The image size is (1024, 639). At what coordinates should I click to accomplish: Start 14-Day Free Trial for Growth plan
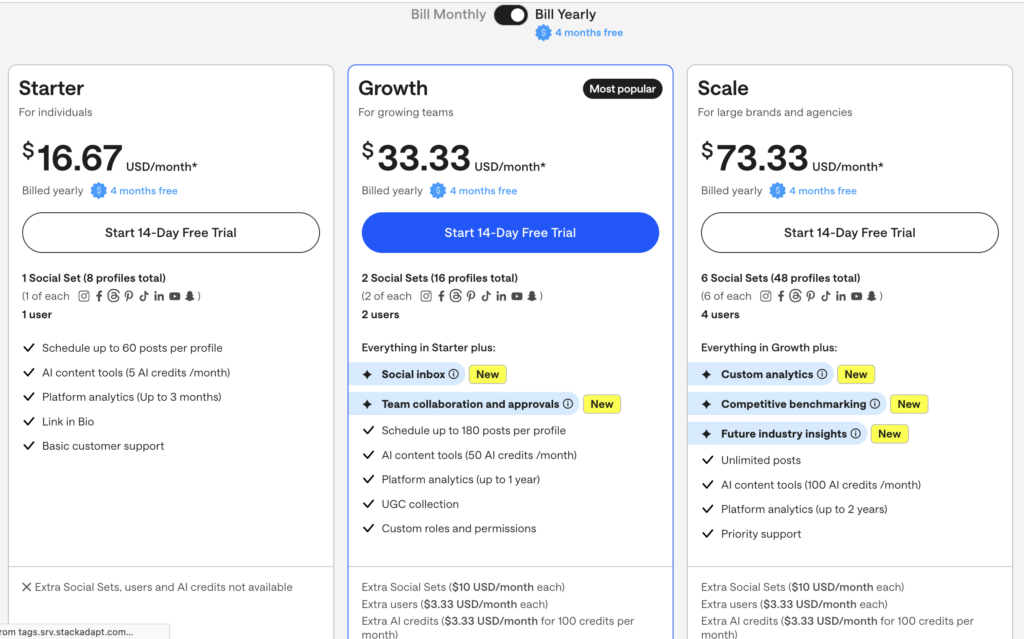pyautogui.click(x=510, y=233)
